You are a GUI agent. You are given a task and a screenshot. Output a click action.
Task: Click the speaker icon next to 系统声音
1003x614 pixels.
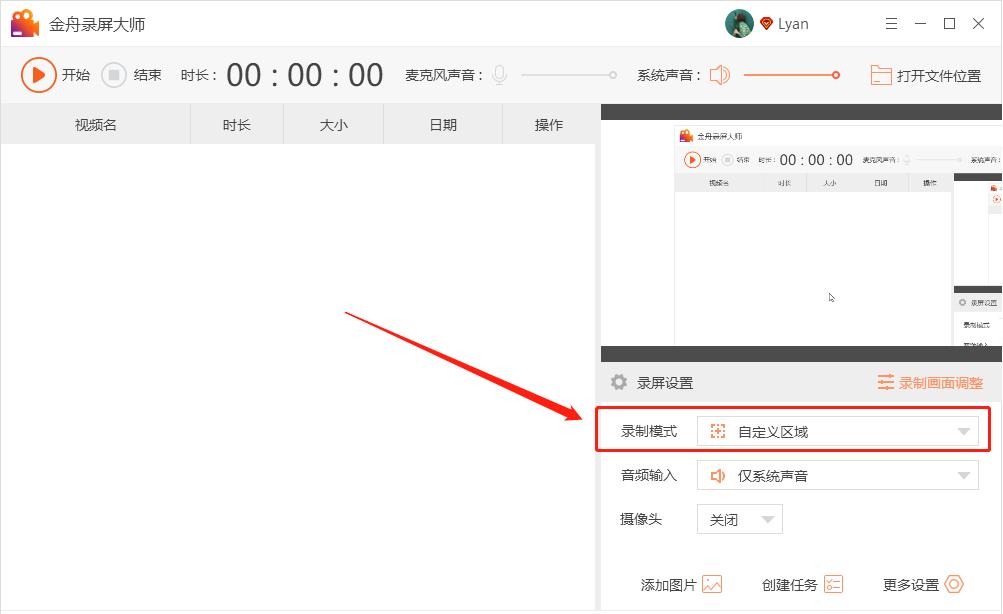[718, 74]
